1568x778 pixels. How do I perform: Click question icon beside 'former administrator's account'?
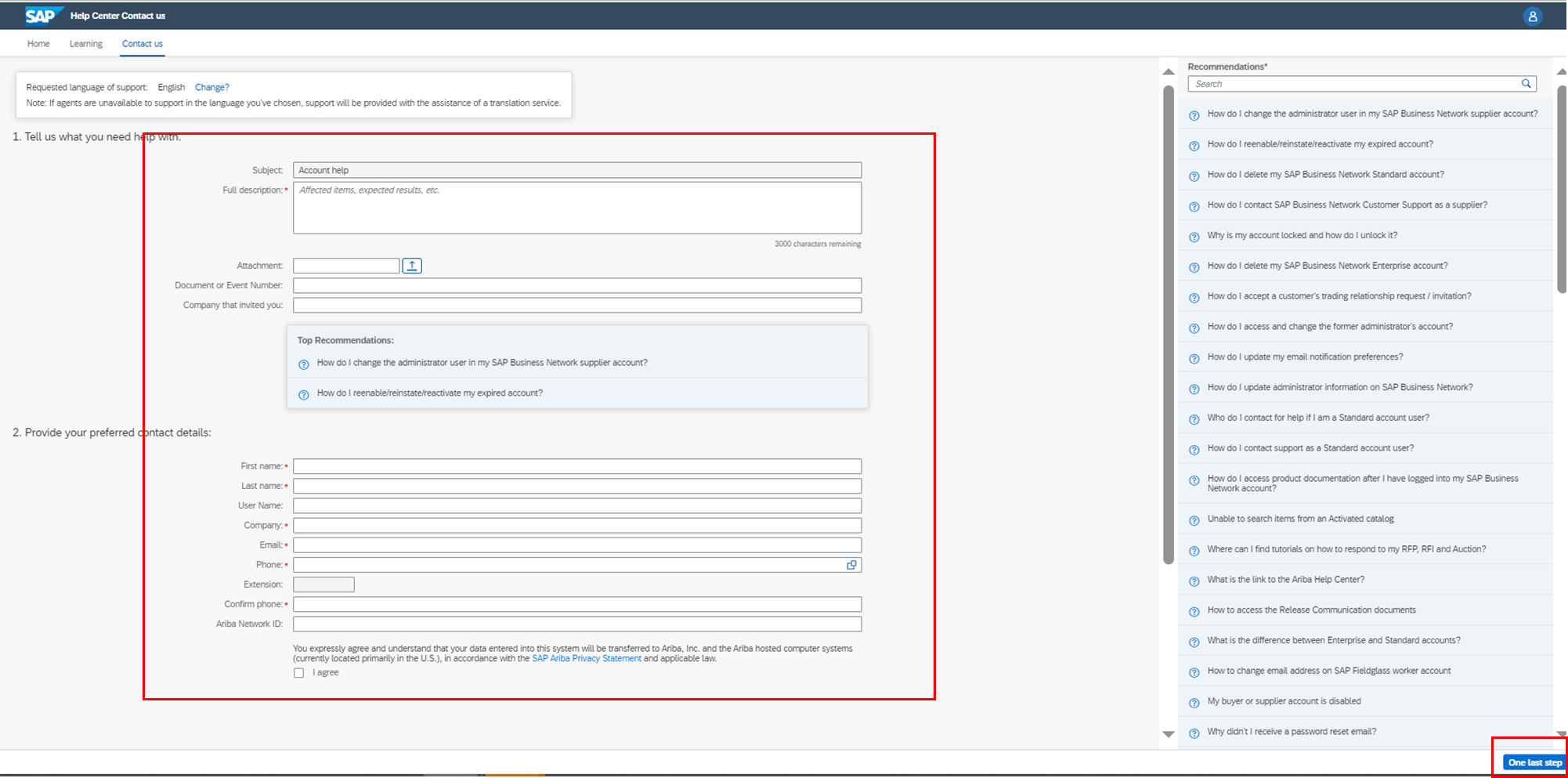coord(1194,328)
